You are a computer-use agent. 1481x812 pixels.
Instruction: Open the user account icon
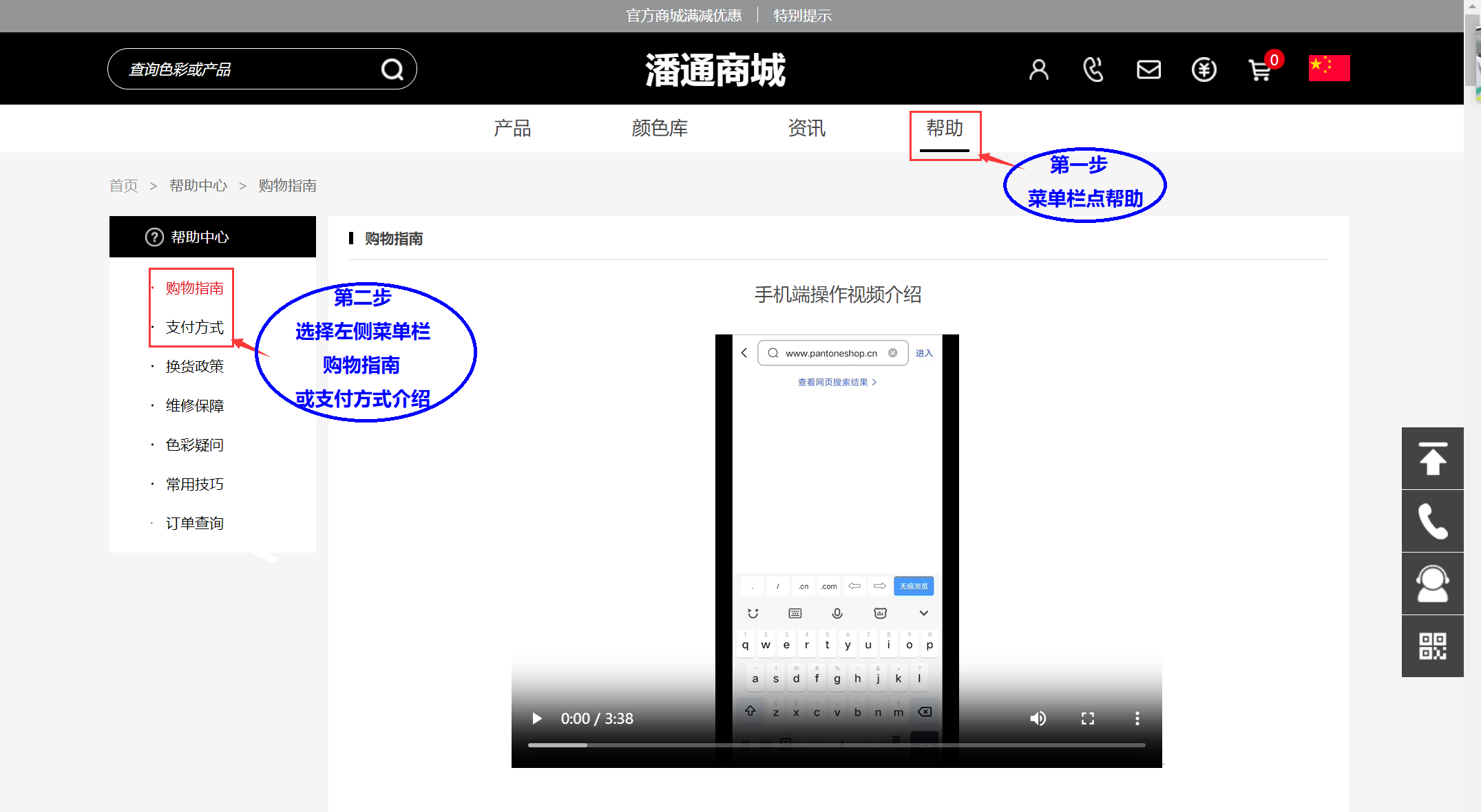tap(1038, 69)
